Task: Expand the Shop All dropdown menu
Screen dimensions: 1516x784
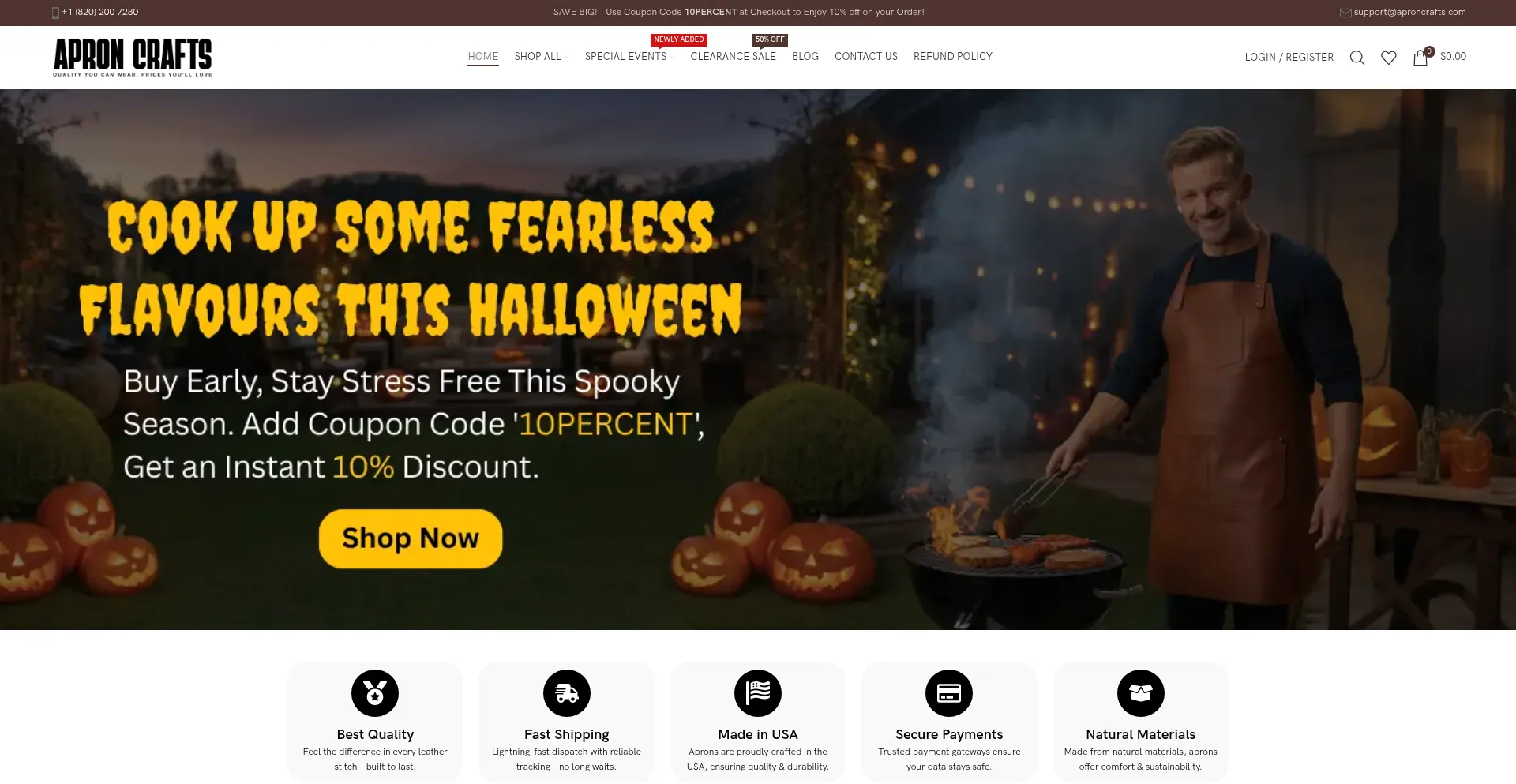Action: [x=542, y=57]
